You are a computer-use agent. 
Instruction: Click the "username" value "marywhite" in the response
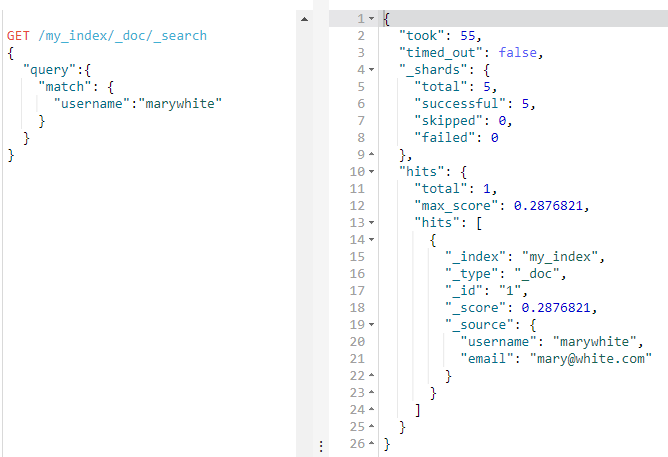click(594, 342)
